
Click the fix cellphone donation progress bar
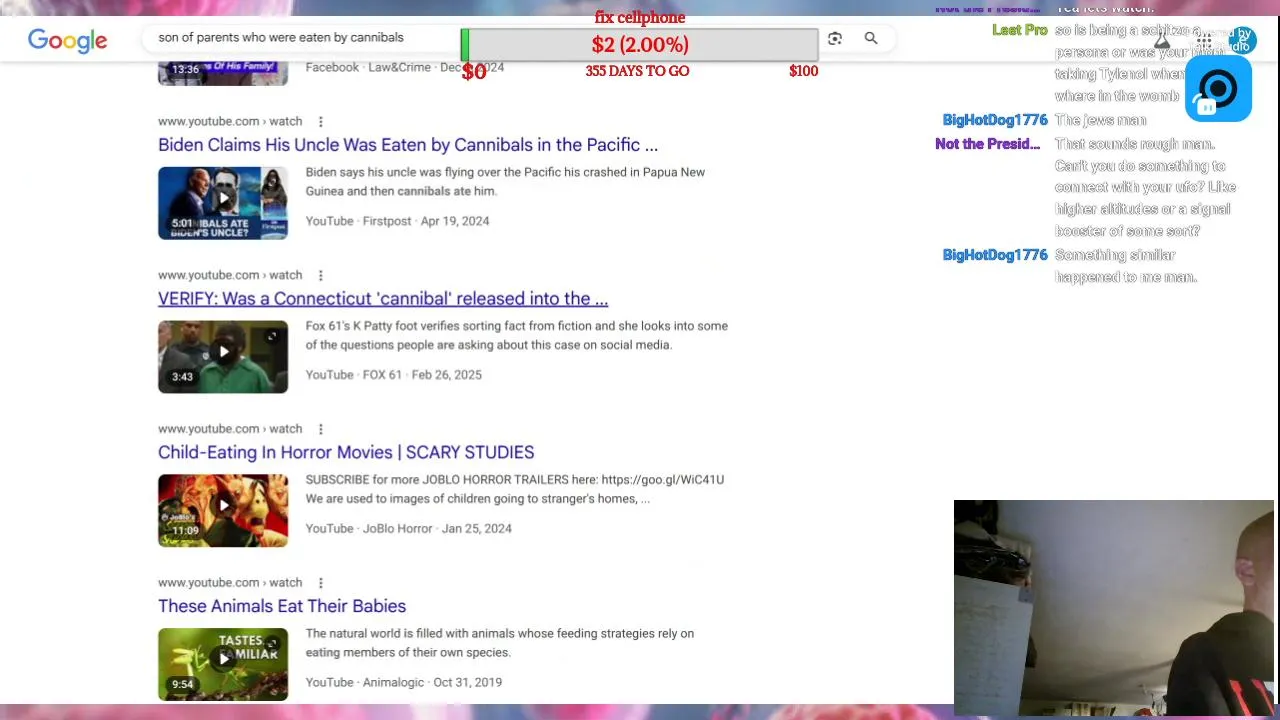tap(640, 45)
